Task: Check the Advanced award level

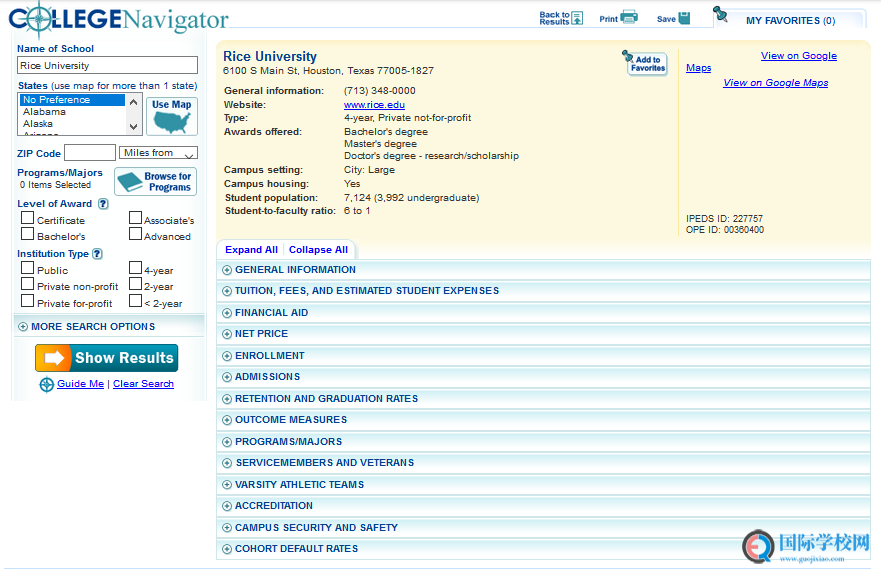Action: [135, 233]
